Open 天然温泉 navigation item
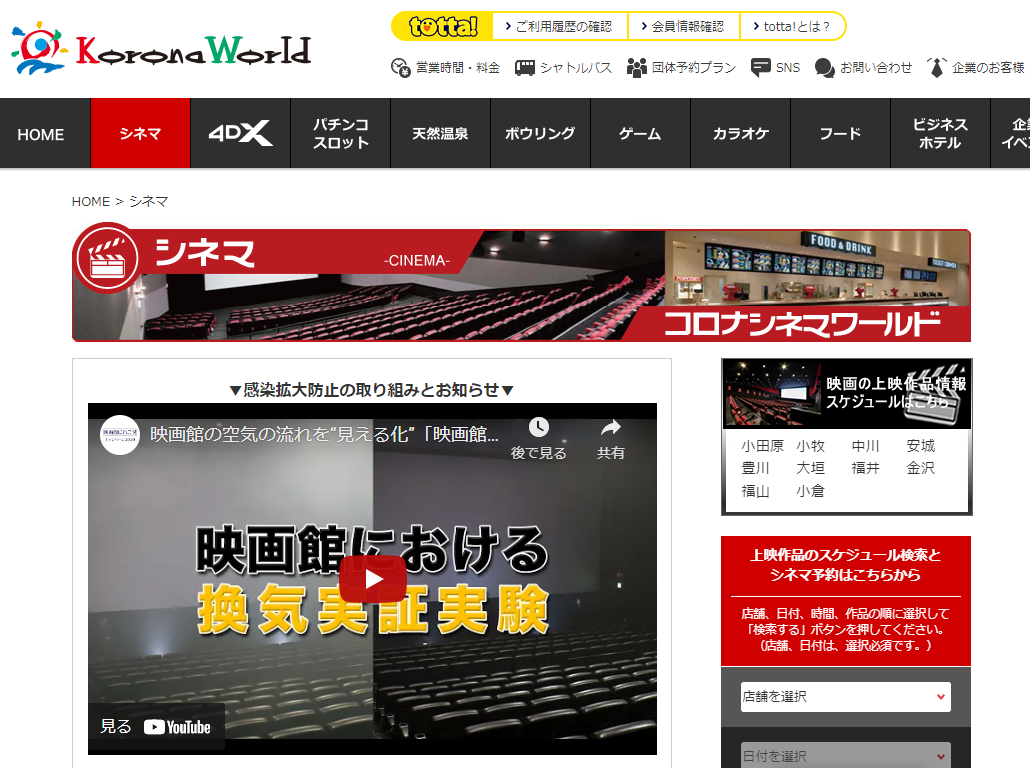Viewport: 1030px width, 768px height. [x=440, y=134]
